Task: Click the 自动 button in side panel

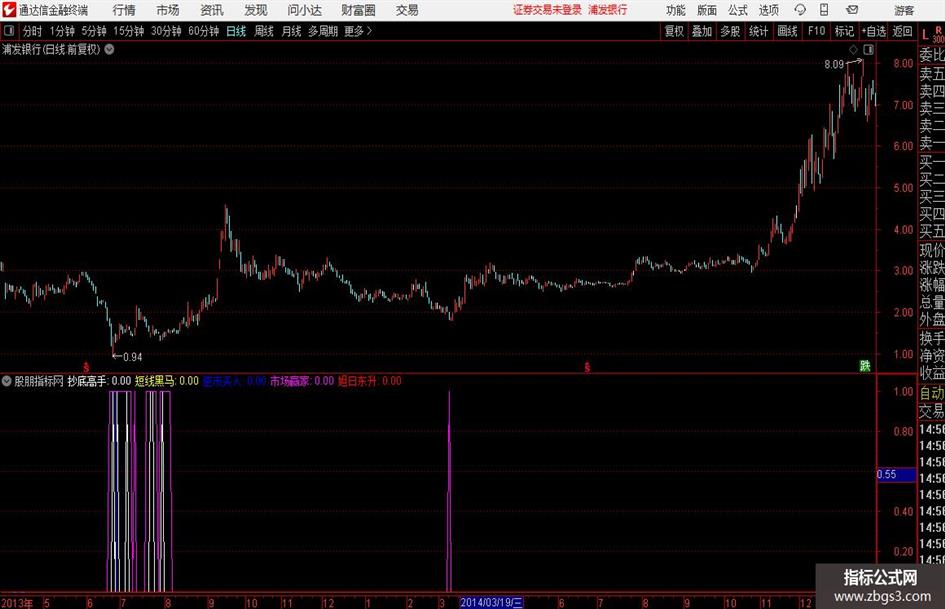Action: pyautogui.click(x=932, y=393)
